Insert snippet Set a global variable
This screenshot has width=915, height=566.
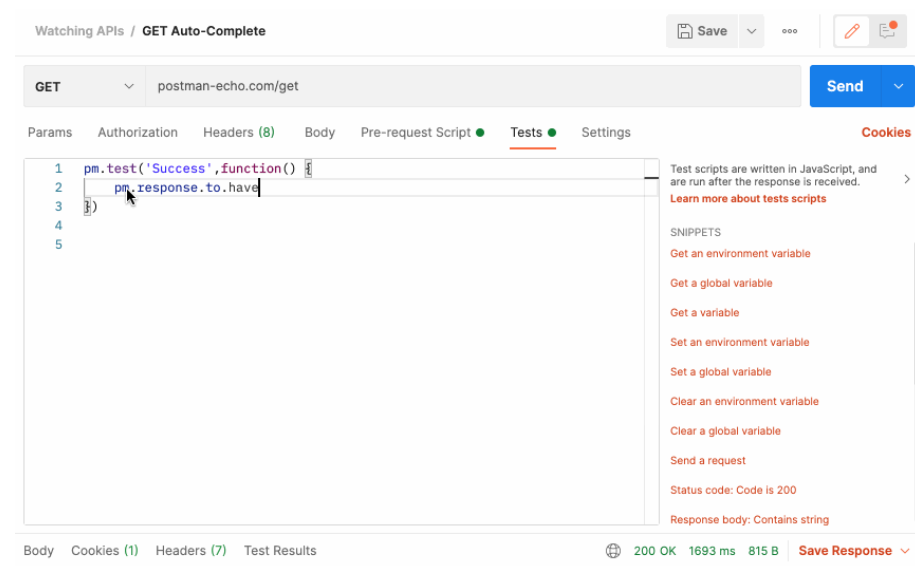coord(720,372)
